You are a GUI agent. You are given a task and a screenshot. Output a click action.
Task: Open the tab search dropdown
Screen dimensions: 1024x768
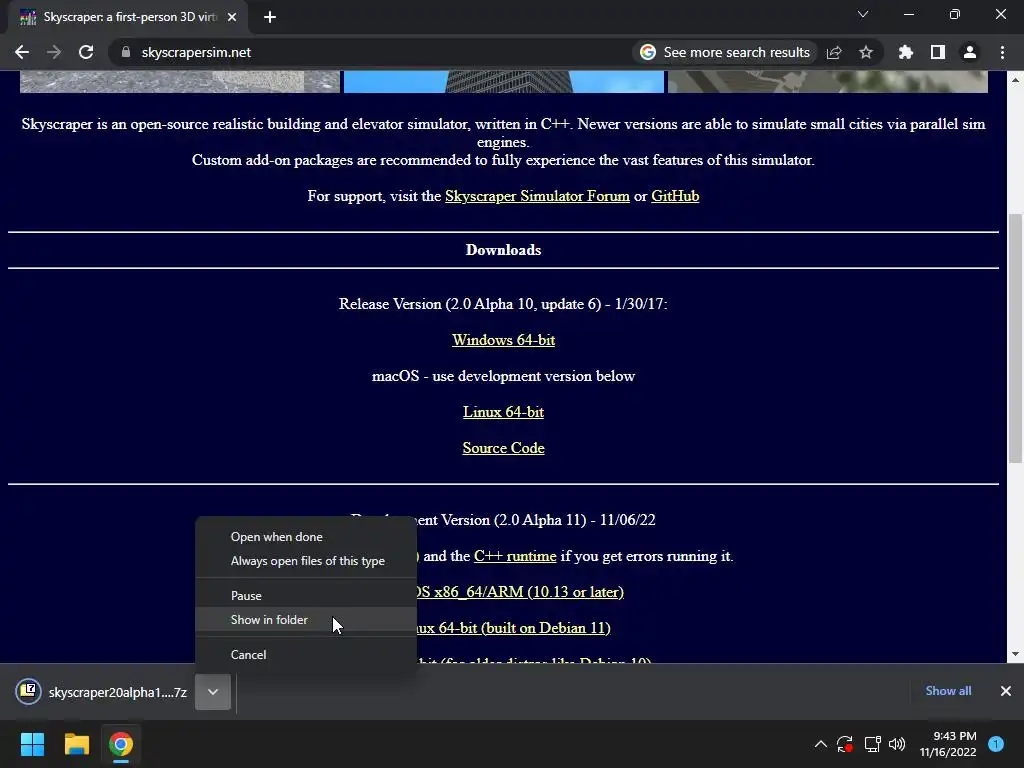(x=863, y=14)
